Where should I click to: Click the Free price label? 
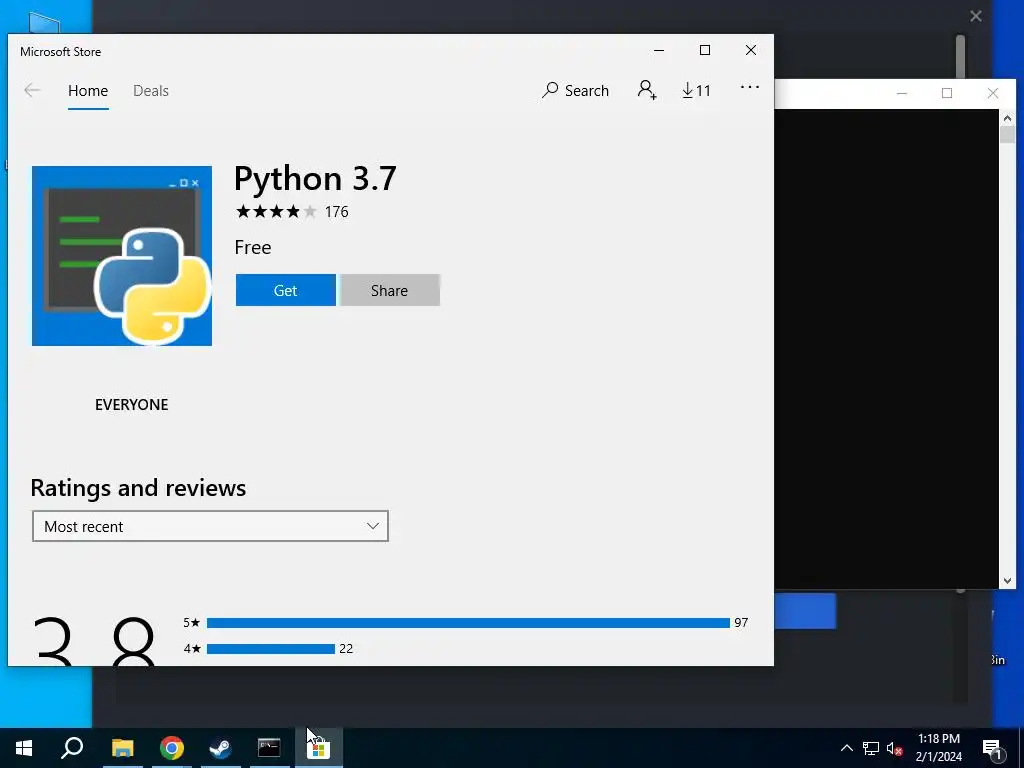coord(253,248)
